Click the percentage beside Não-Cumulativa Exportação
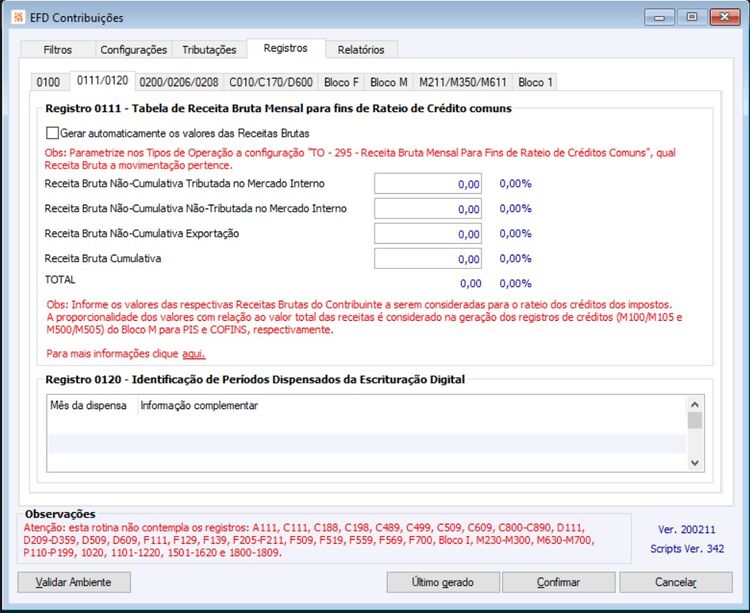The image size is (750, 613). tap(516, 233)
